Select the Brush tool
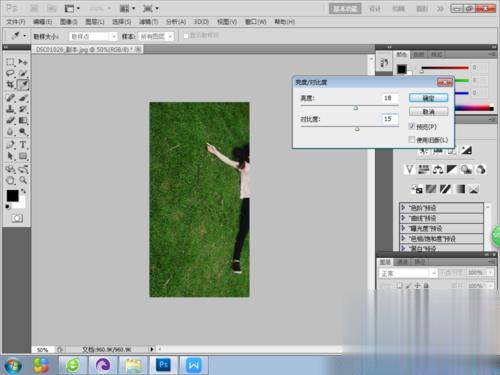 (23, 98)
